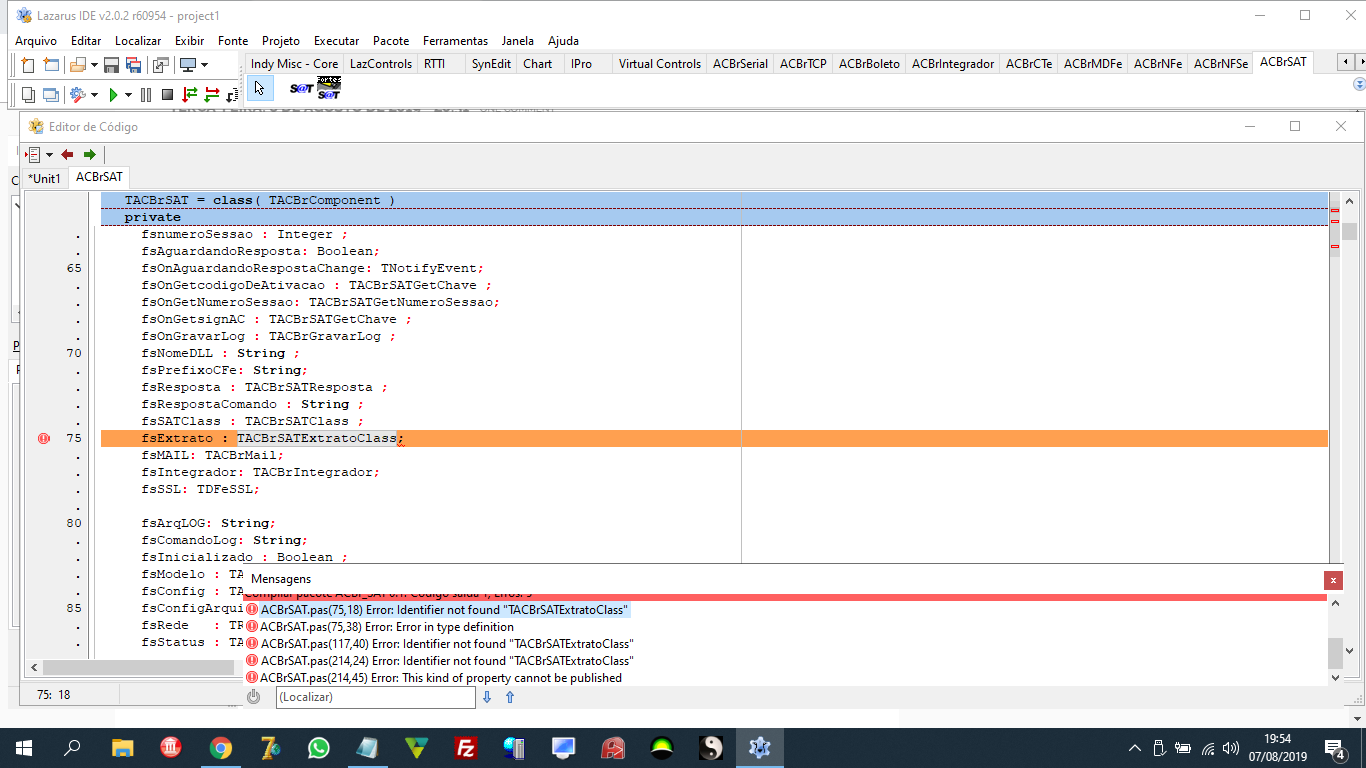Open the run button dropdown arrow

click(x=128, y=95)
